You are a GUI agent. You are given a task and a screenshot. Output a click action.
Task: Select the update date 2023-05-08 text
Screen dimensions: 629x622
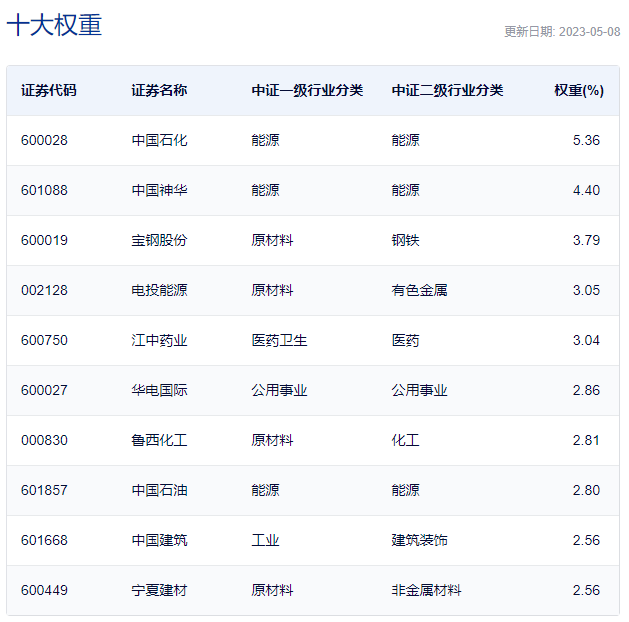[589, 32]
